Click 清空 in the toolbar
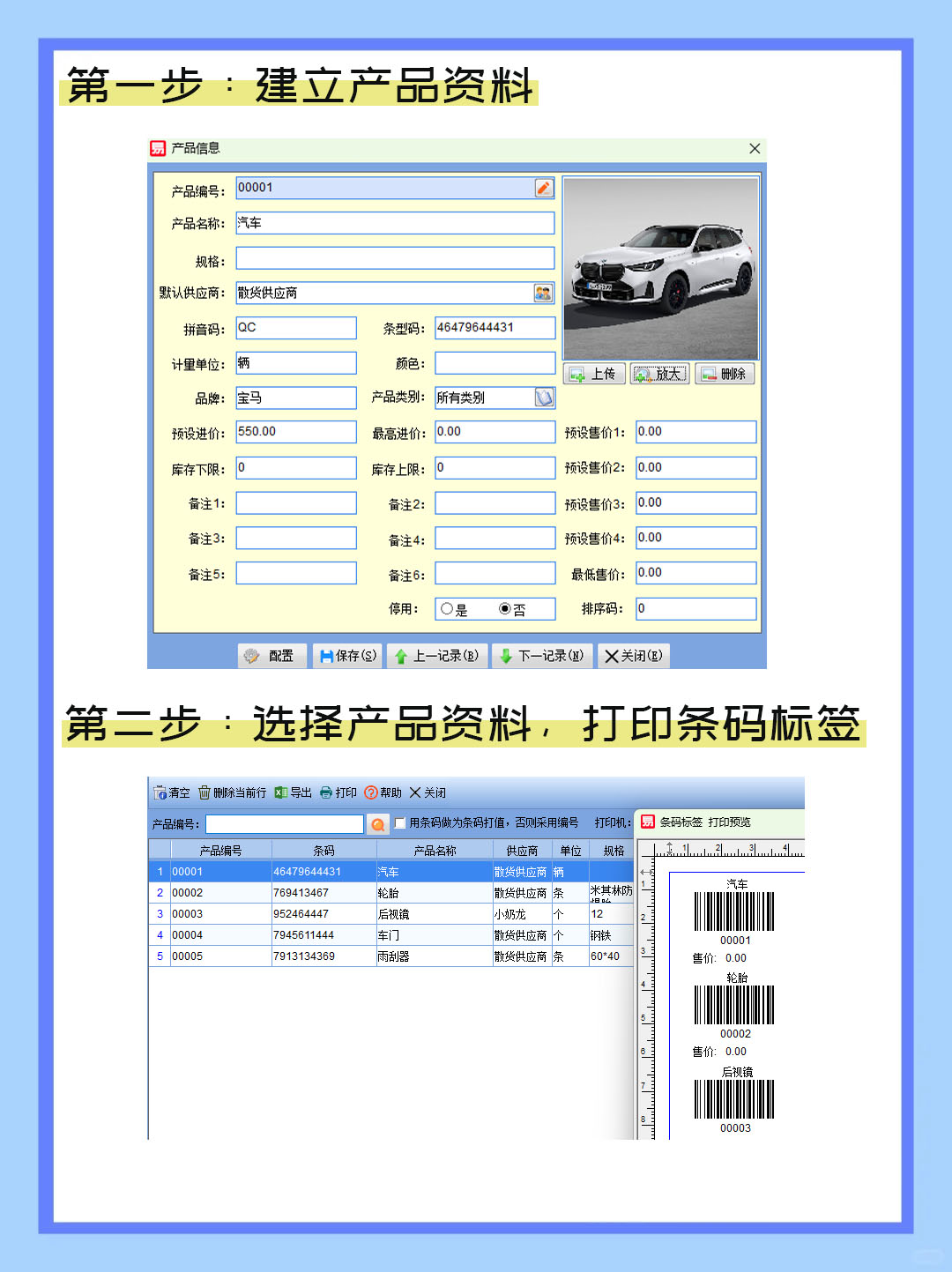 [x=172, y=792]
